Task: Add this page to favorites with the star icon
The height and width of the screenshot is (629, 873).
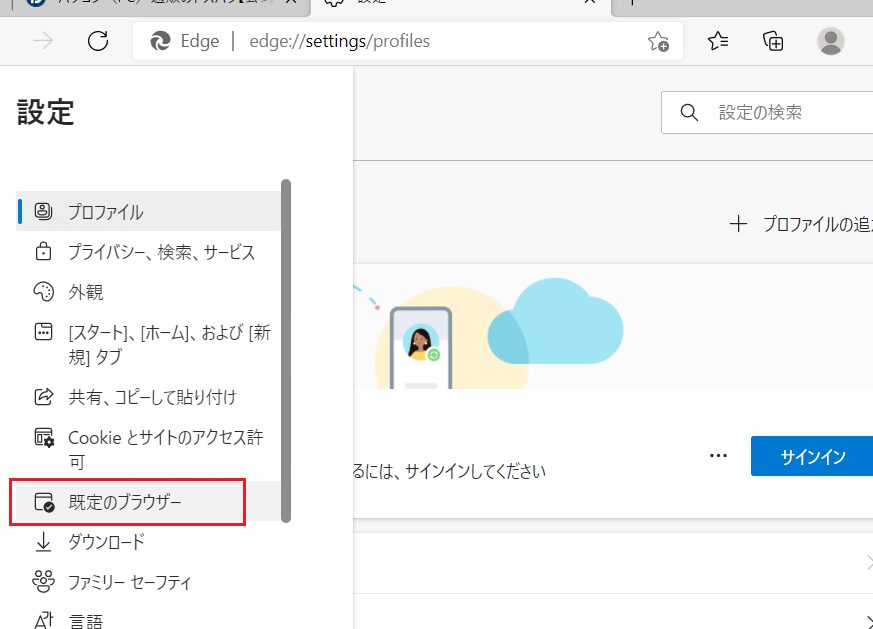Action: (x=657, y=41)
